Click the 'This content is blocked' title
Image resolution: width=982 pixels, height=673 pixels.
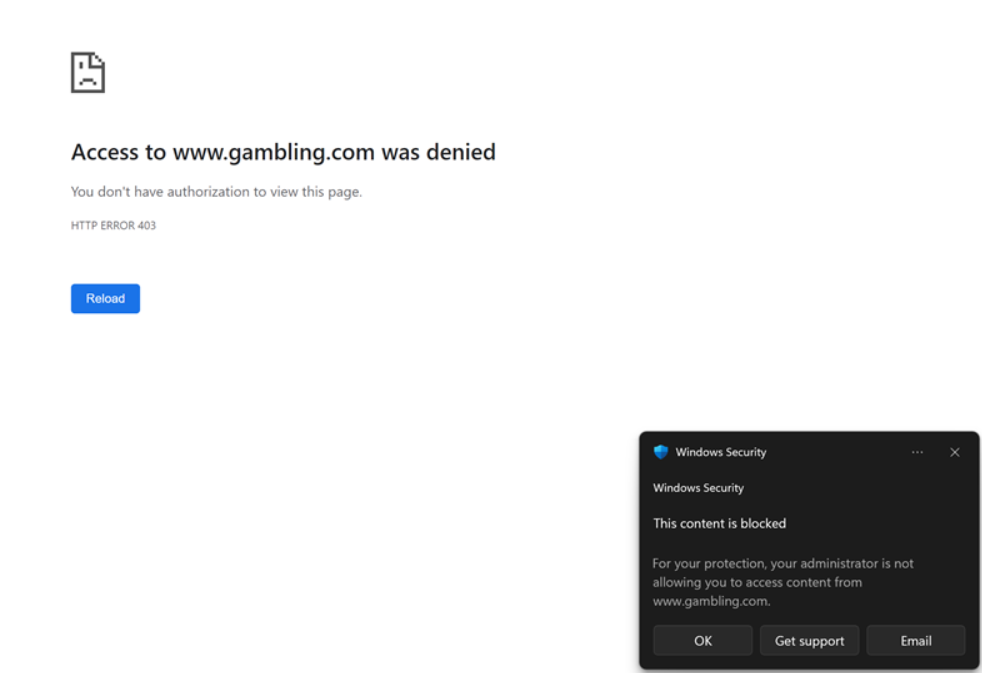pyautogui.click(x=719, y=523)
